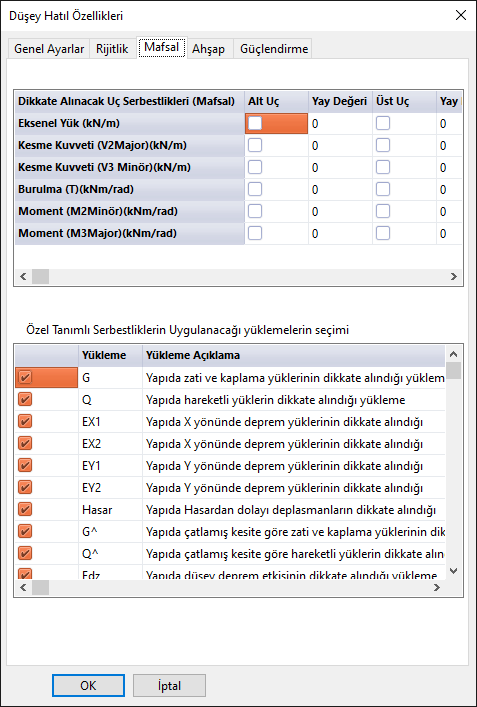The height and width of the screenshot is (707, 477).
Task: Check Üst Uç for Kesme Kuvveti V3 Minör
Action: point(383,167)
